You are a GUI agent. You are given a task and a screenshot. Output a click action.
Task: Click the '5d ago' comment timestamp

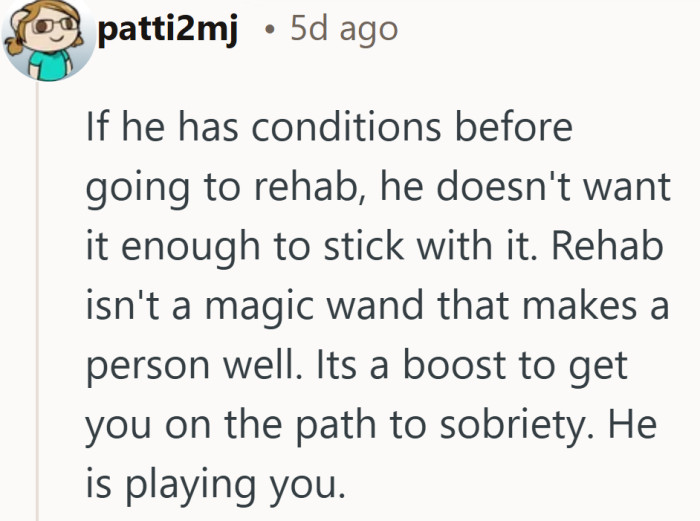[344, 29]
